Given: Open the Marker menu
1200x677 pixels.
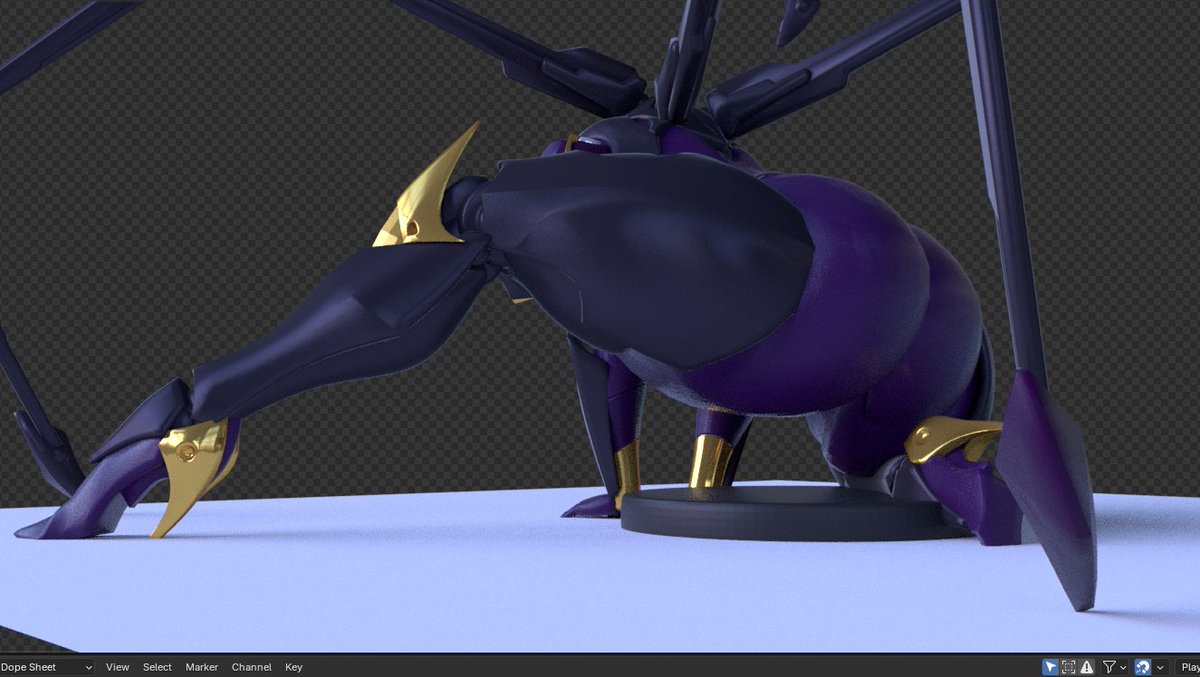Looking at the screenshot, I should click(202, 667).
